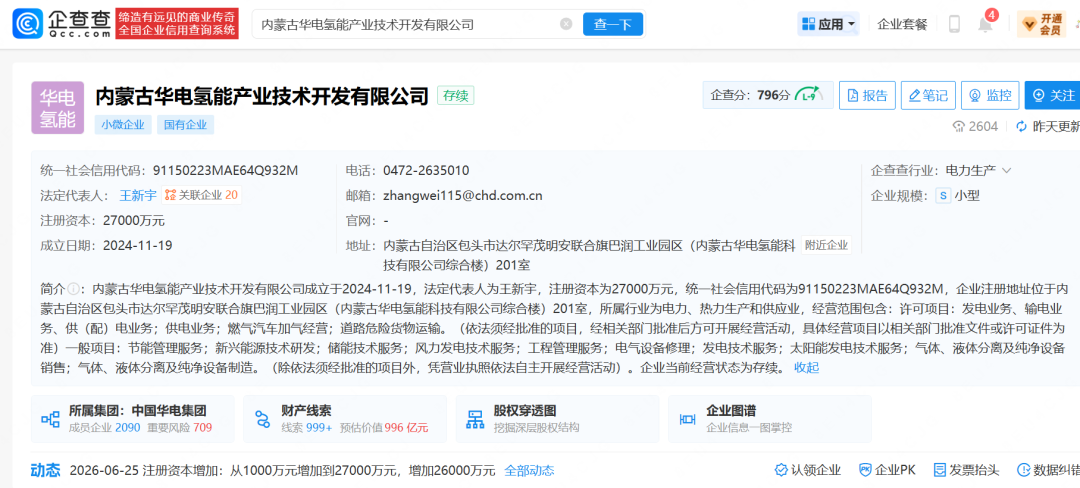The height and width of the screenshot is (488, 1080).
Task: Open 全部动态 all updates link
Action: tap(529, 471)
